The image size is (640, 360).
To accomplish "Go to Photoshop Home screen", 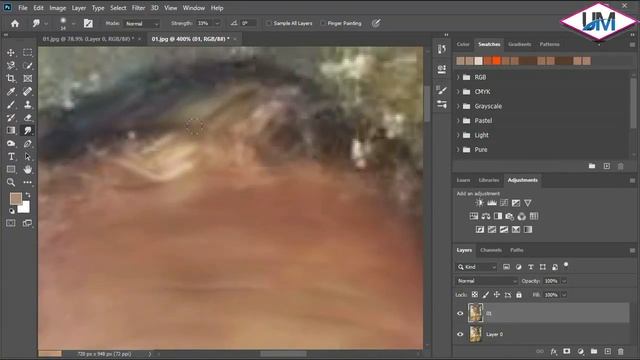I will (x=15, y=24).
